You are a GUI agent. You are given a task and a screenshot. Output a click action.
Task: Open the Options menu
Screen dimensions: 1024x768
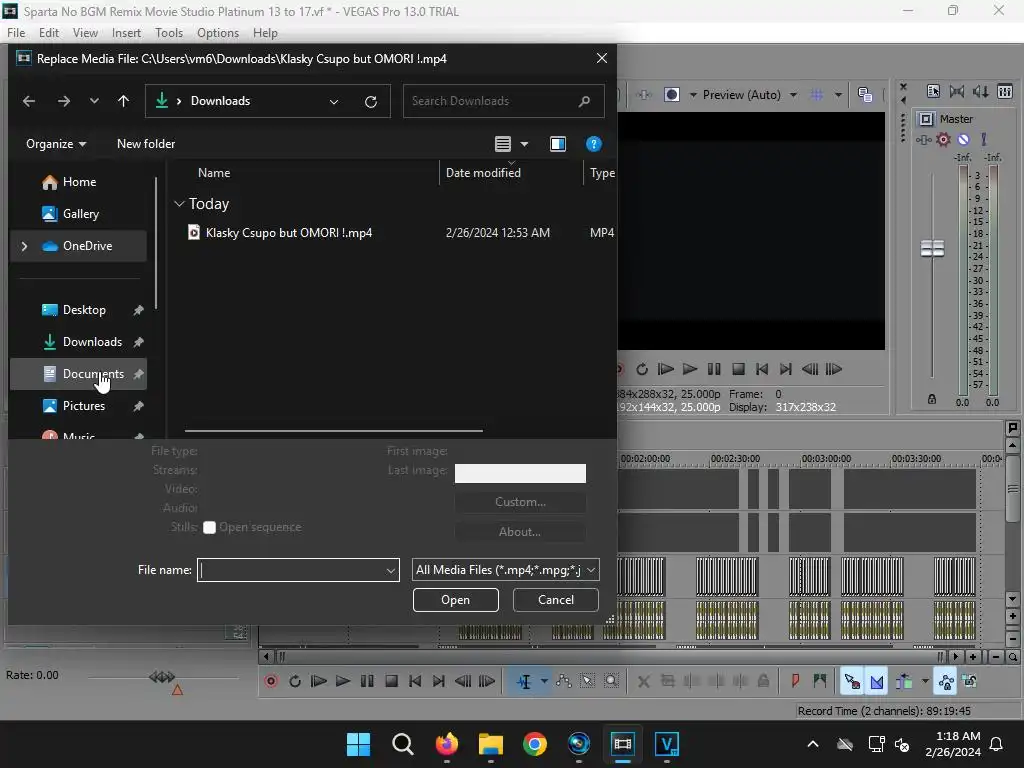(x=218, y=33)
